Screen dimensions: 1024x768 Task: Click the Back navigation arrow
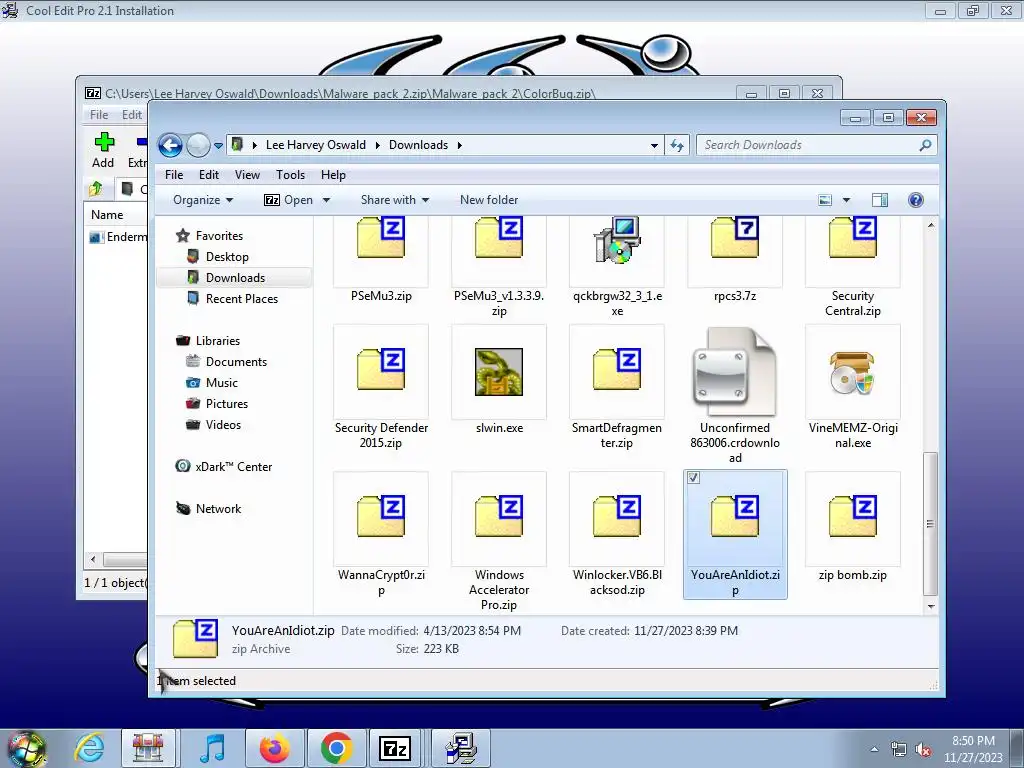[170, 145]
